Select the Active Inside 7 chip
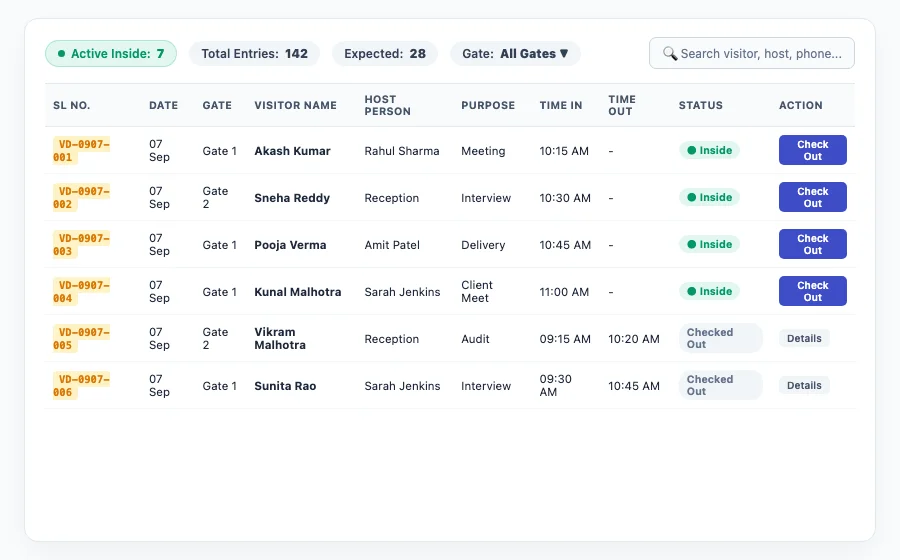The height and width of the screenshot is (560, 900). point(111,53)
